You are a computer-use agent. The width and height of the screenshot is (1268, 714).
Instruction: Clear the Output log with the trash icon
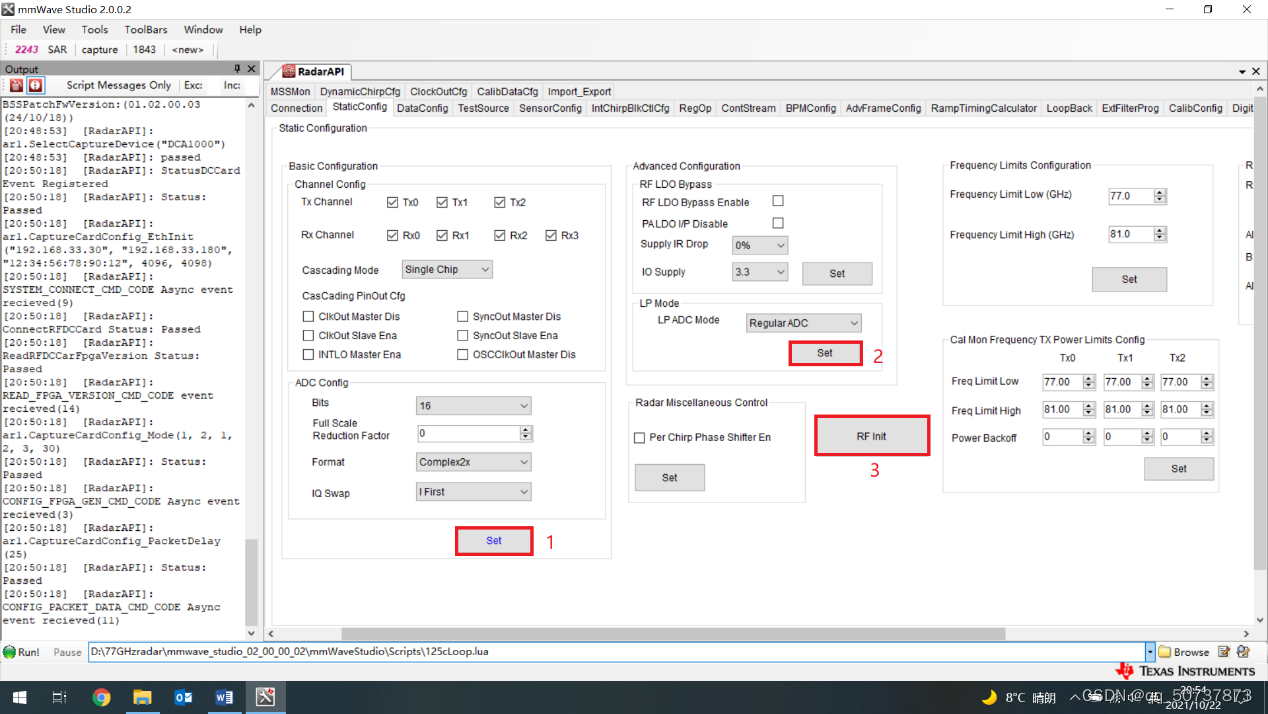[17, 86]
